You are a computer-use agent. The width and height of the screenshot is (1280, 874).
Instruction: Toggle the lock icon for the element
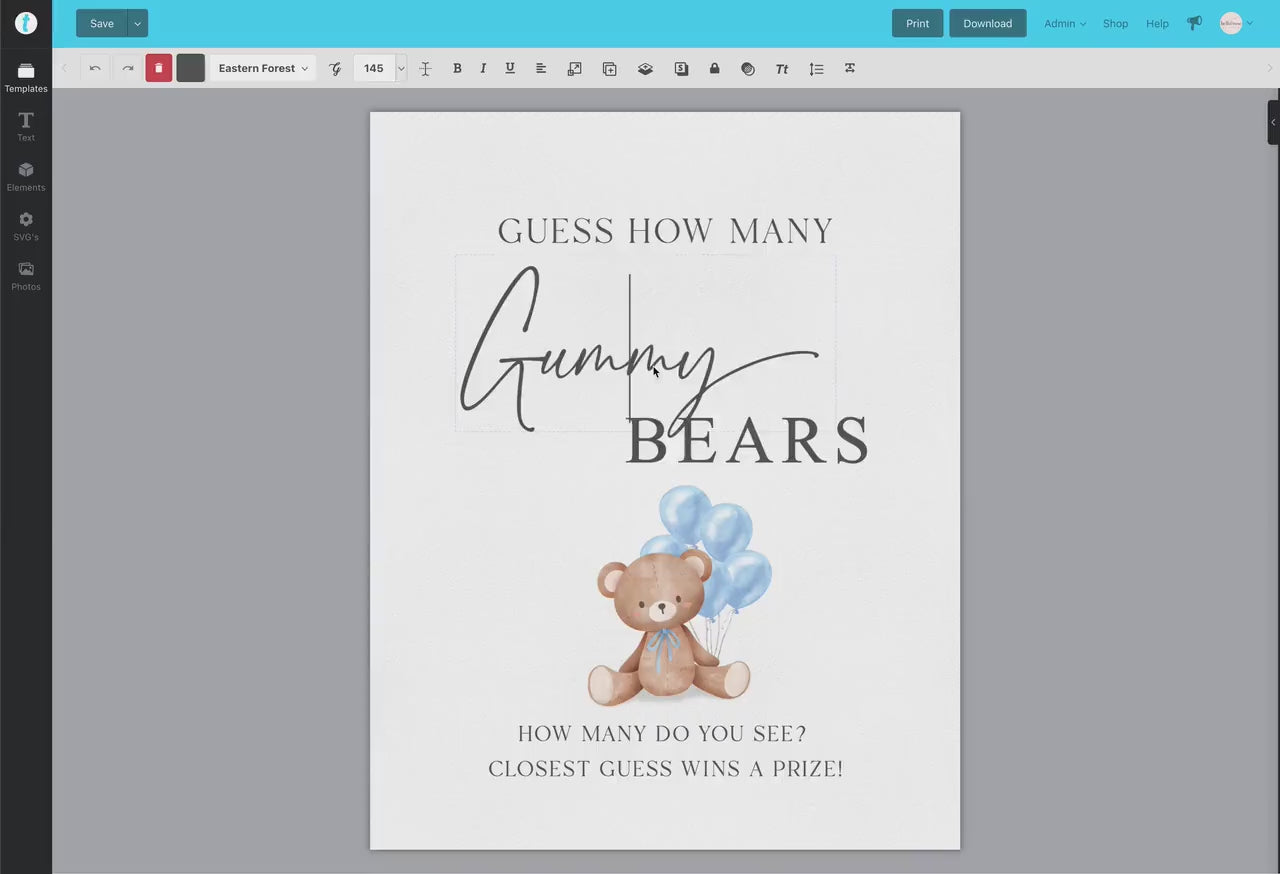(x=714, y=69)
